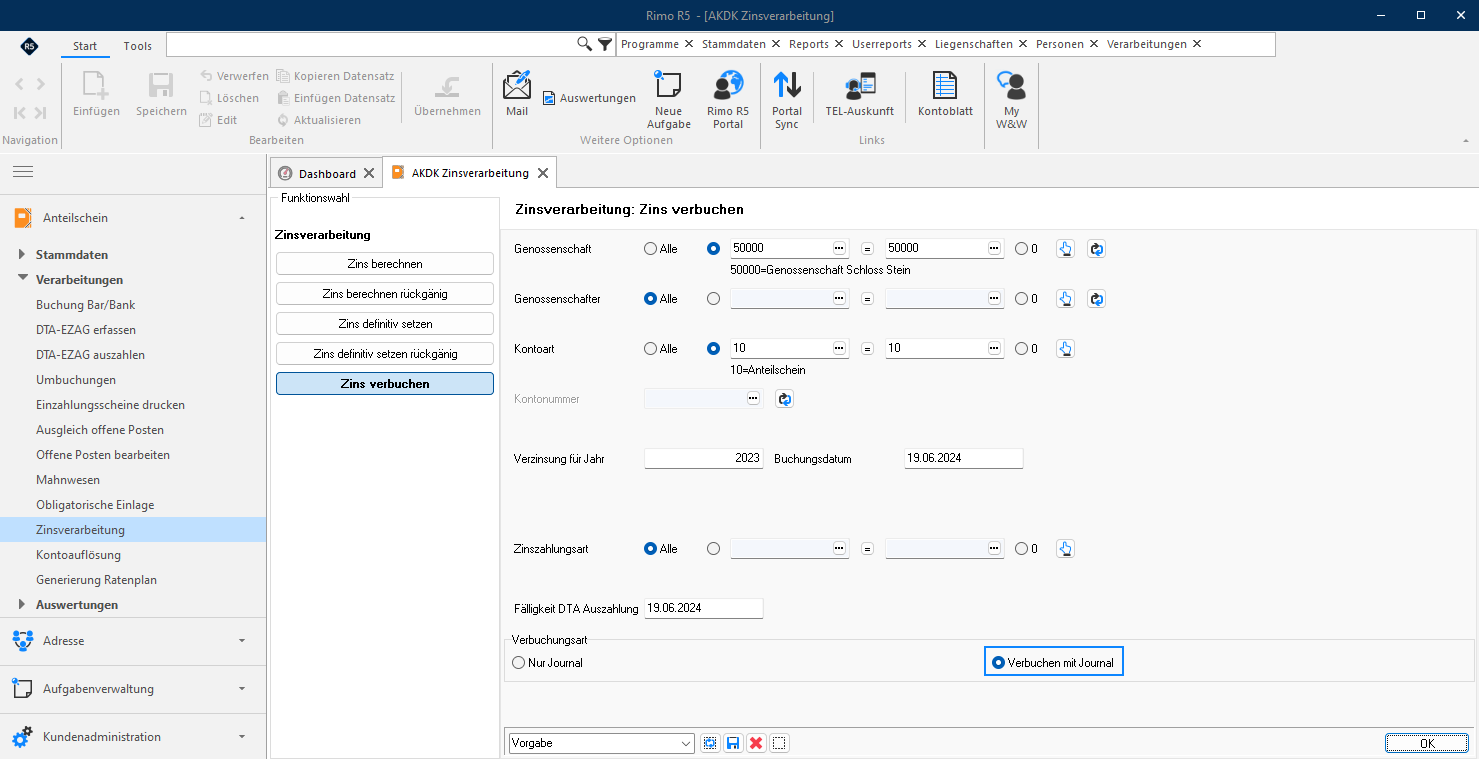This screenshot has width=1479, height=759.
Task: Click the Zins berechnen button
Action: (385, 264)
